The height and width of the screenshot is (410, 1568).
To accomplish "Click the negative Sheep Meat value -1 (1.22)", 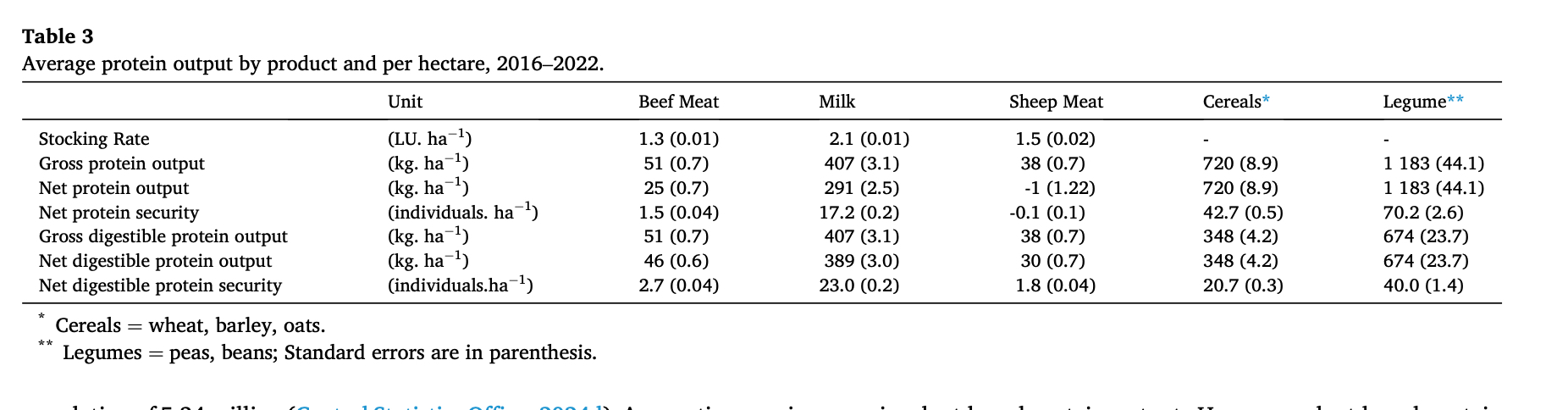I will click(x=1059, y=188).
